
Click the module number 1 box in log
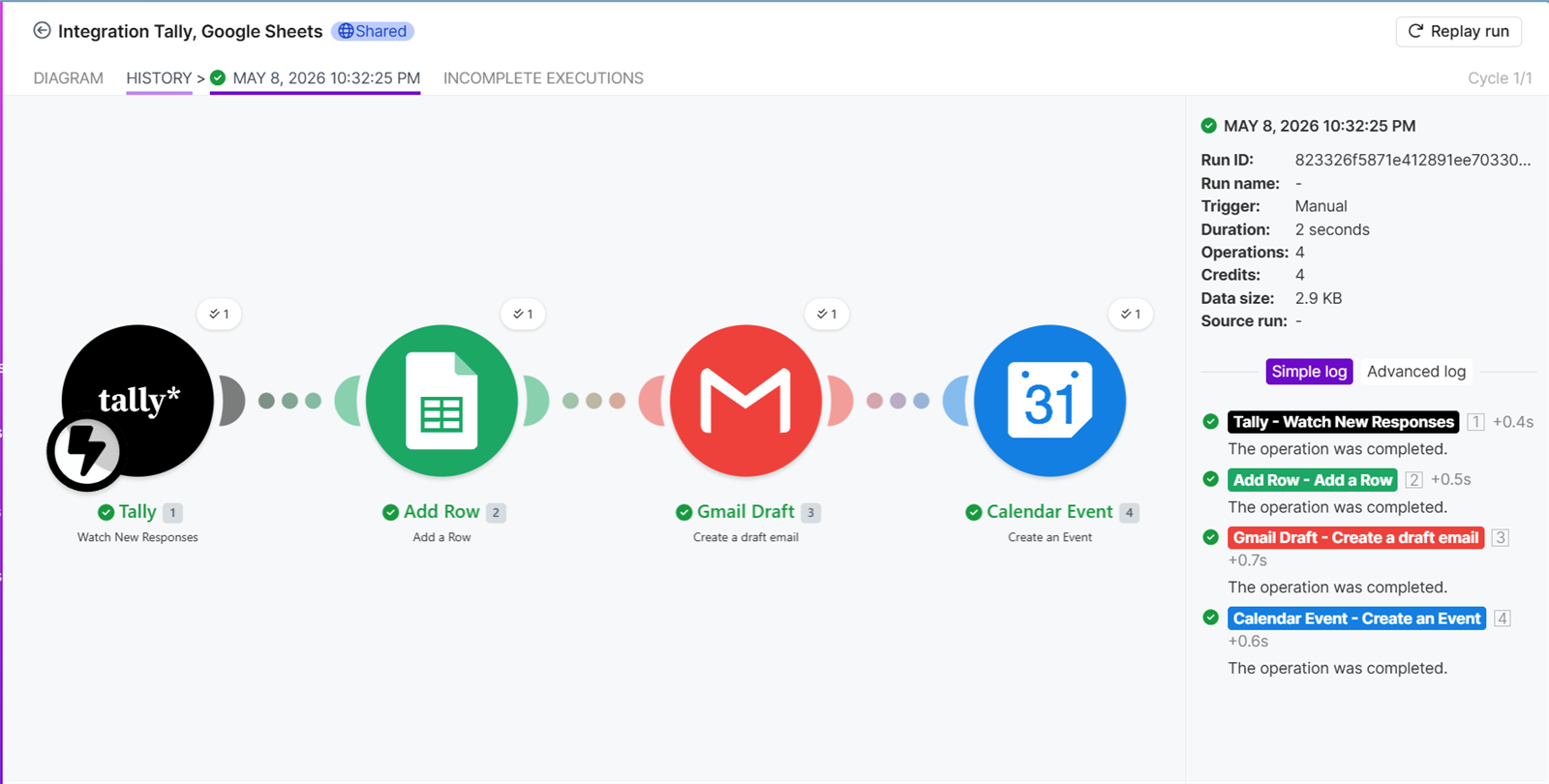pyautogui.click(x=1475, y=422)
